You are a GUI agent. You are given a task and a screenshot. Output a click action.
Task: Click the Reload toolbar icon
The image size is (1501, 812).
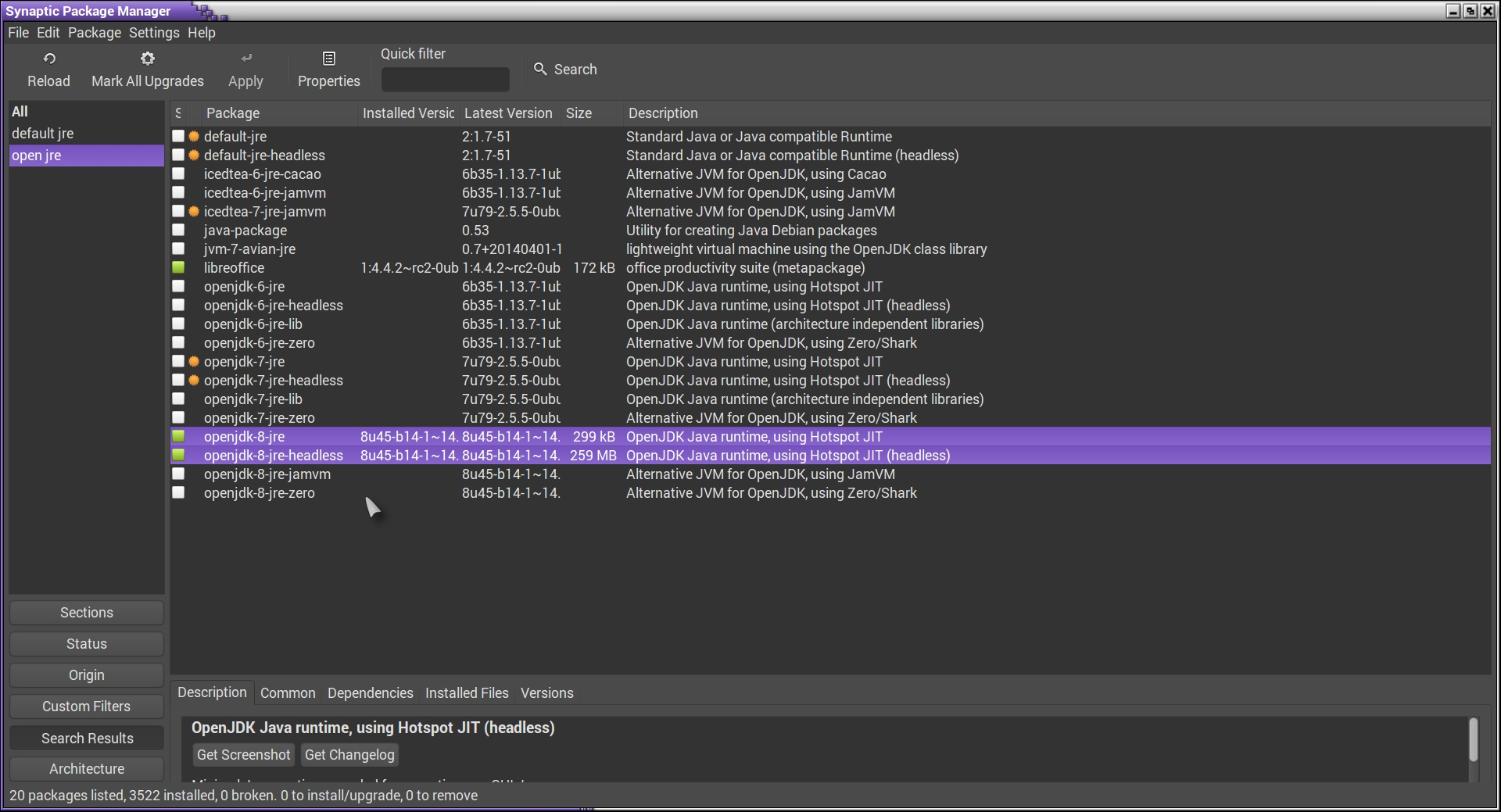coord(49,59)
